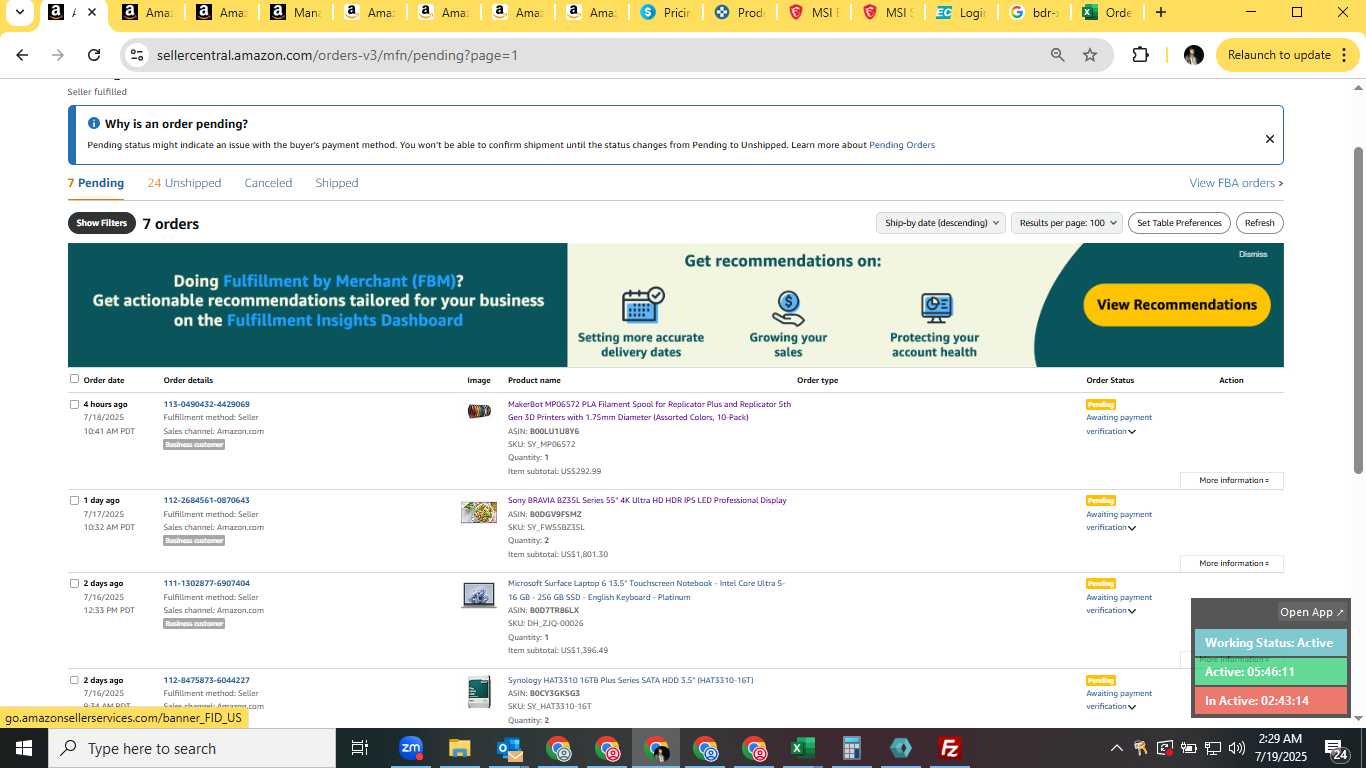Open the notification center showing 24
Viewport: 1366px width, 768px height.
[x=1337, y=748]
